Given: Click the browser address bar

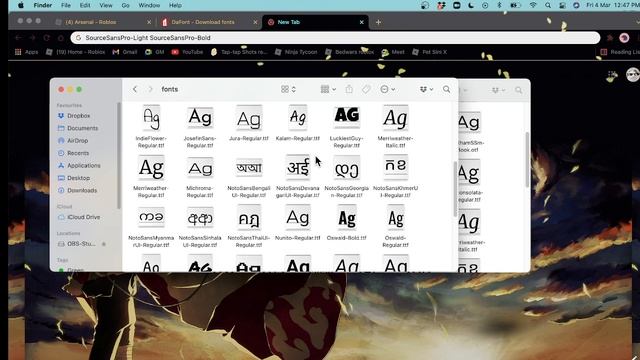Looking at the screenshot, I should click(335, 38).
